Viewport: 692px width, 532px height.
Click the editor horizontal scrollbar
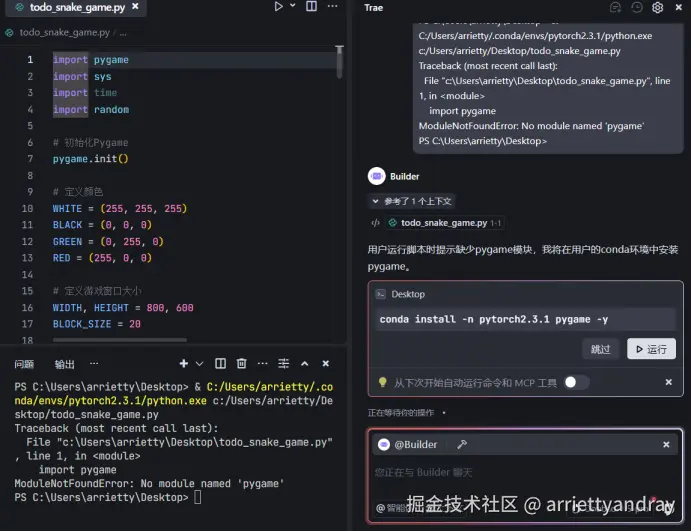point(120,340)
